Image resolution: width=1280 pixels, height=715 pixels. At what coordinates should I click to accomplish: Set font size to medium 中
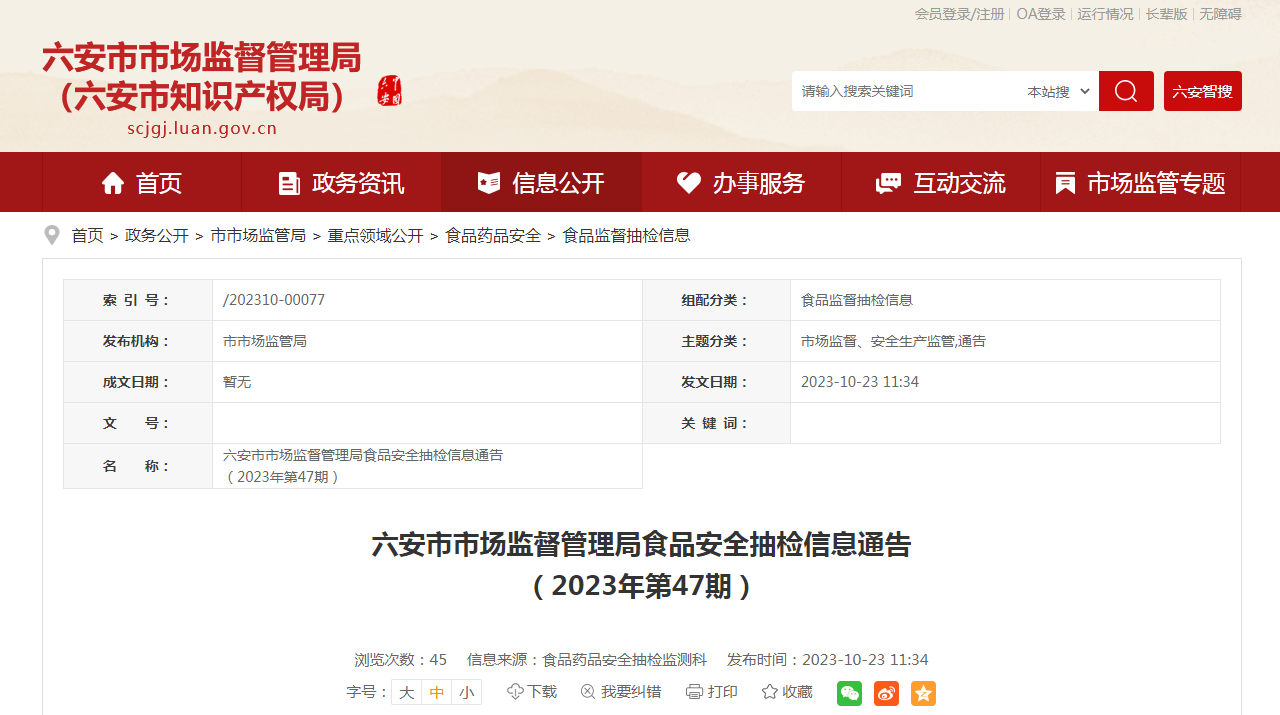437,692
